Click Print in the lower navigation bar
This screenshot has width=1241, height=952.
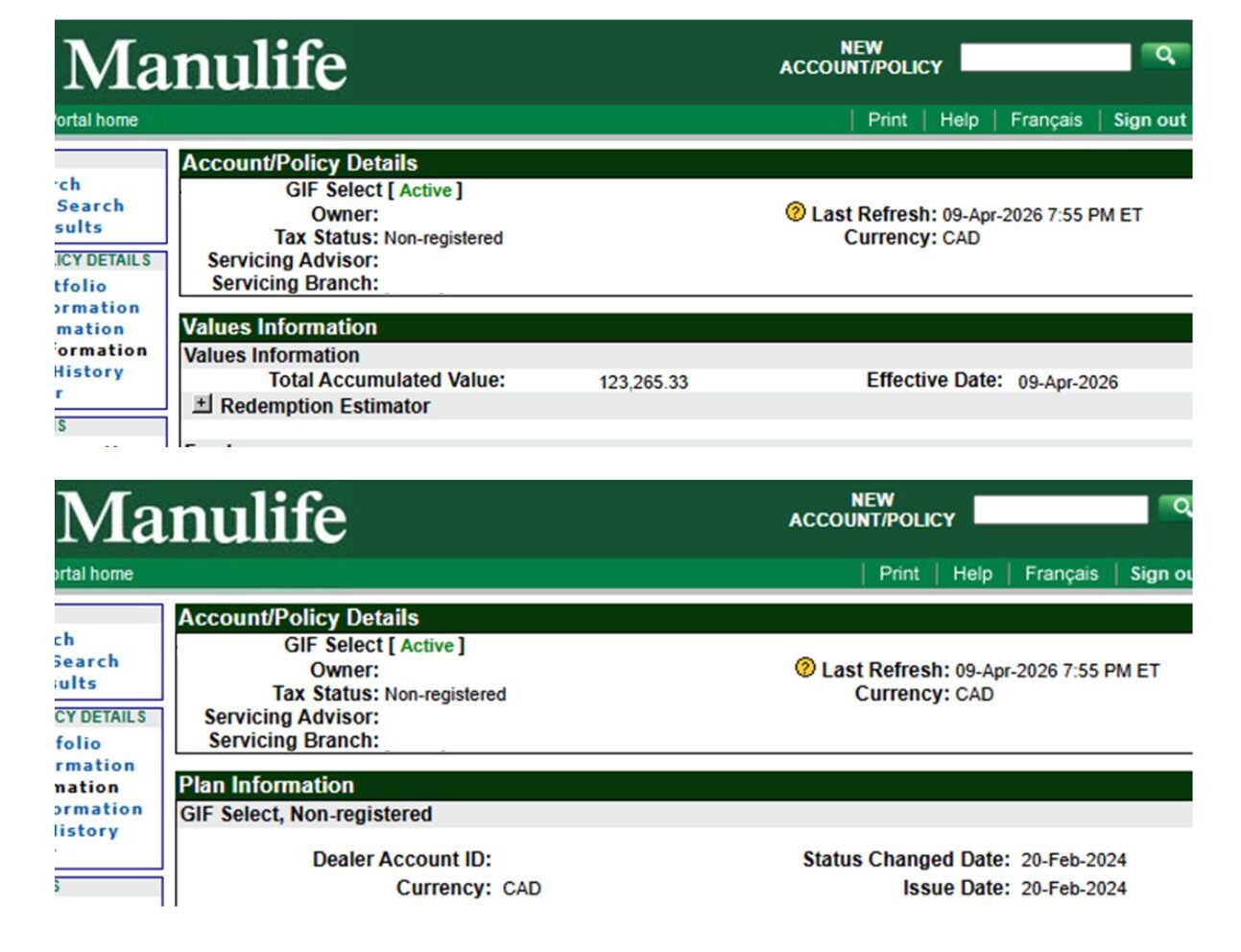click(898, 574)
